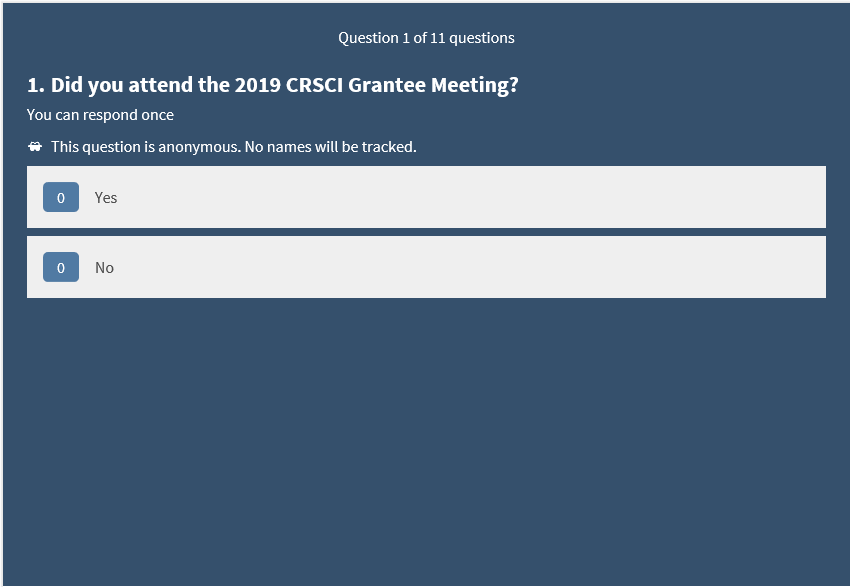Select the No answer option

point(426,267)
